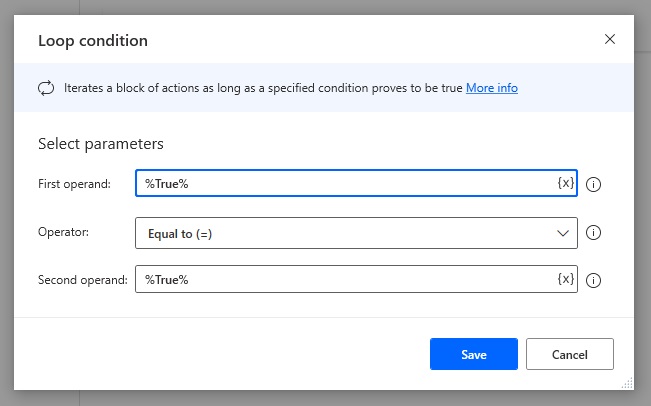This screenshot has height=406, width=651.
Task: Click the First operand label
Action: [x=74, y=184]
